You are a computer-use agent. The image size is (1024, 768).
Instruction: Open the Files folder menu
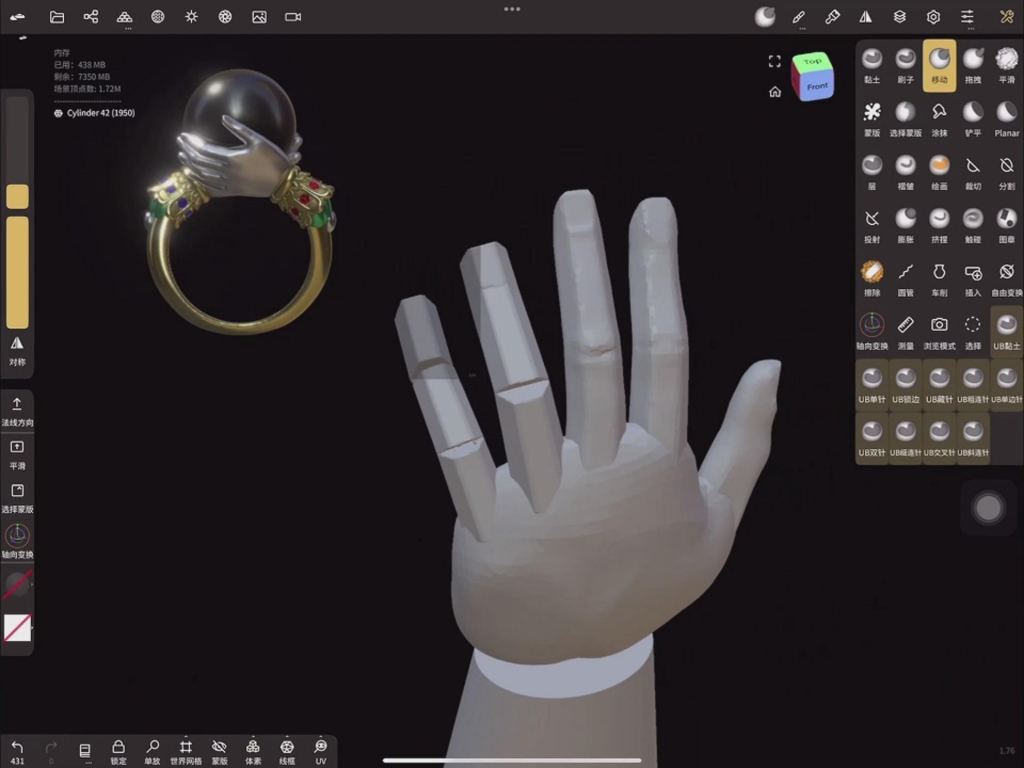[57, 17]
